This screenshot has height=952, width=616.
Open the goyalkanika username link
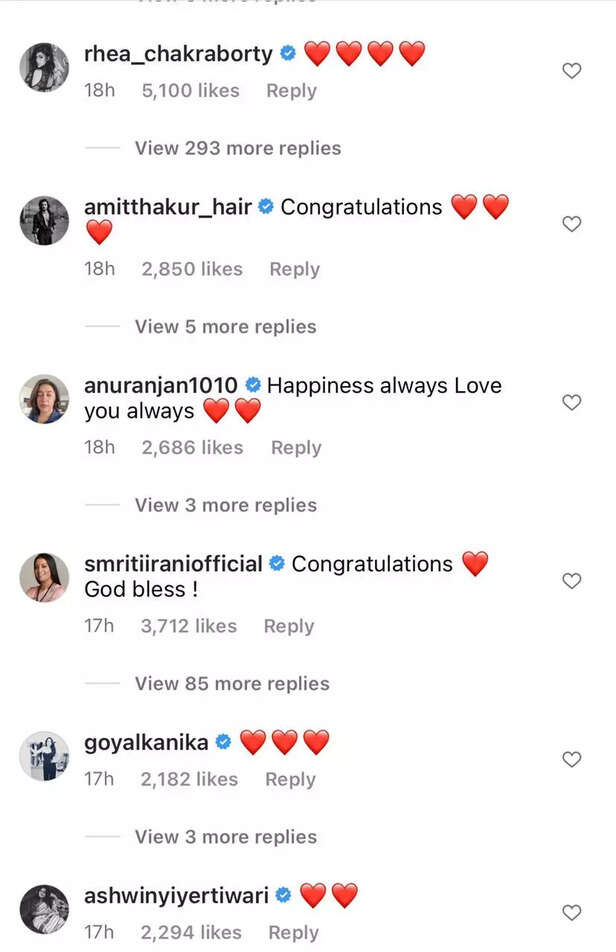click(146, 742)
